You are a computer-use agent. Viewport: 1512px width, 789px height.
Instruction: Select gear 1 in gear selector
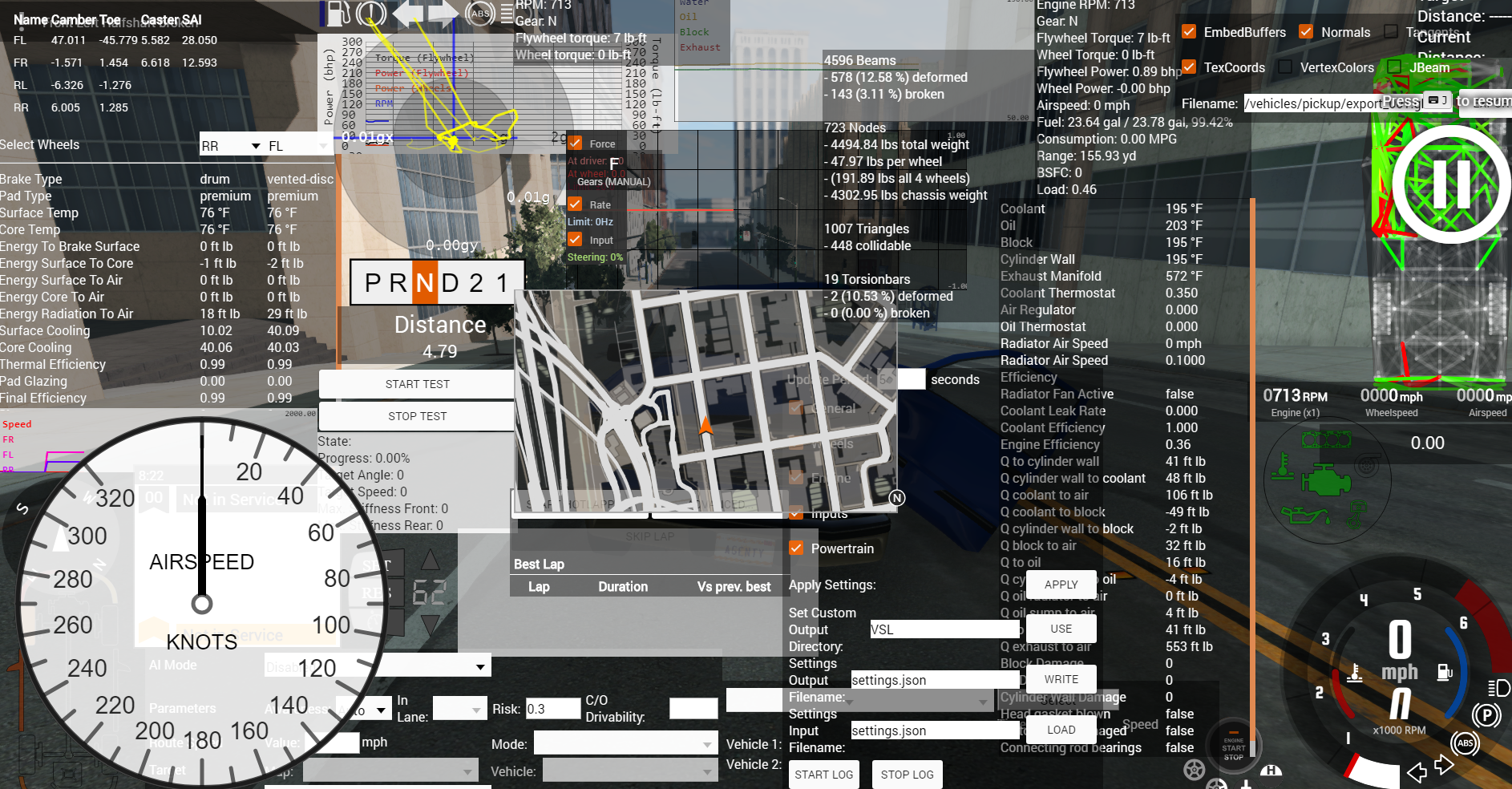coord(502,283)
